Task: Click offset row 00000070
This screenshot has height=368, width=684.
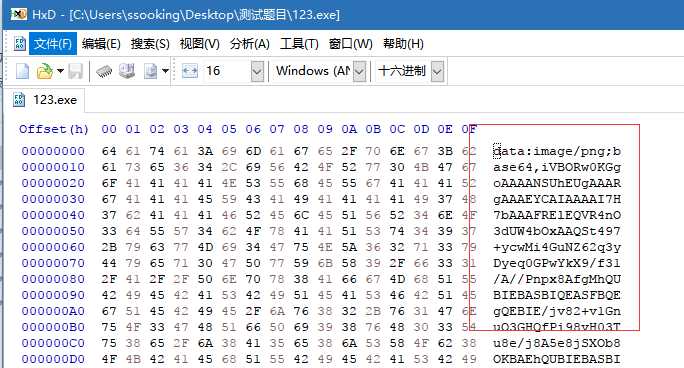Action: pyautogui.click(x=53, y=263)
